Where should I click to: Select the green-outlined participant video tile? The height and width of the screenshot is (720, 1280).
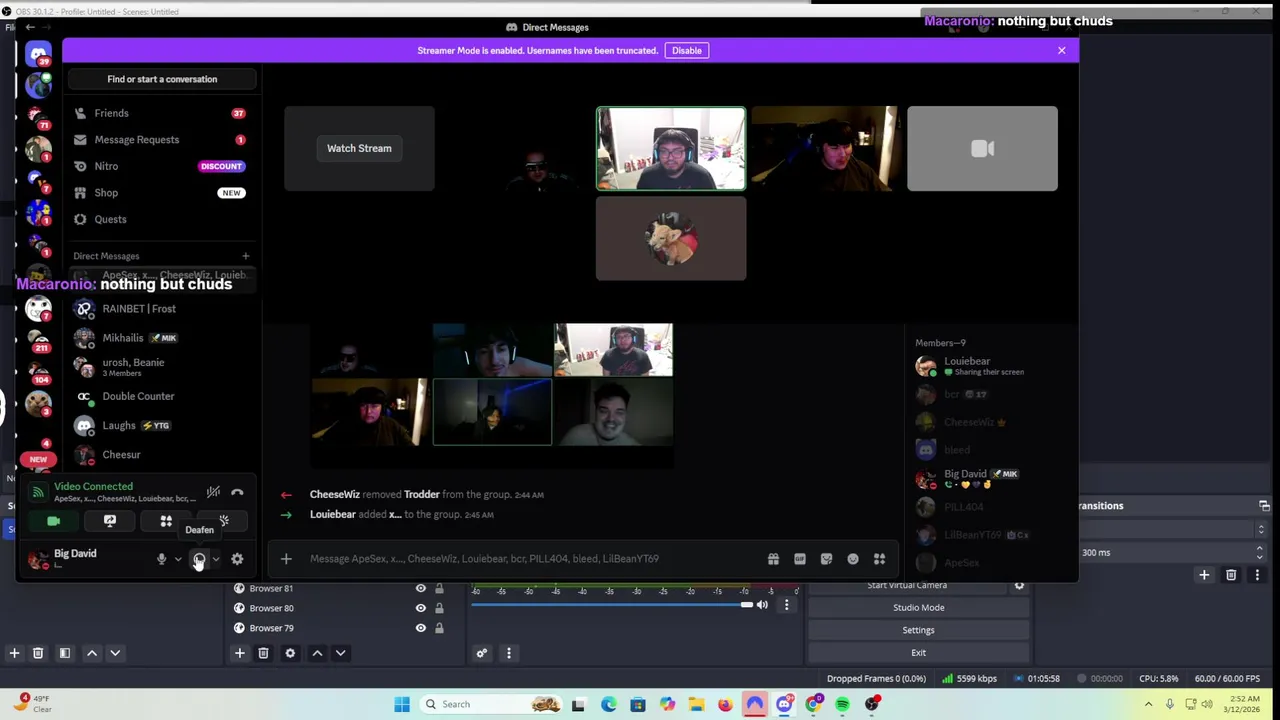pos(671,149)
